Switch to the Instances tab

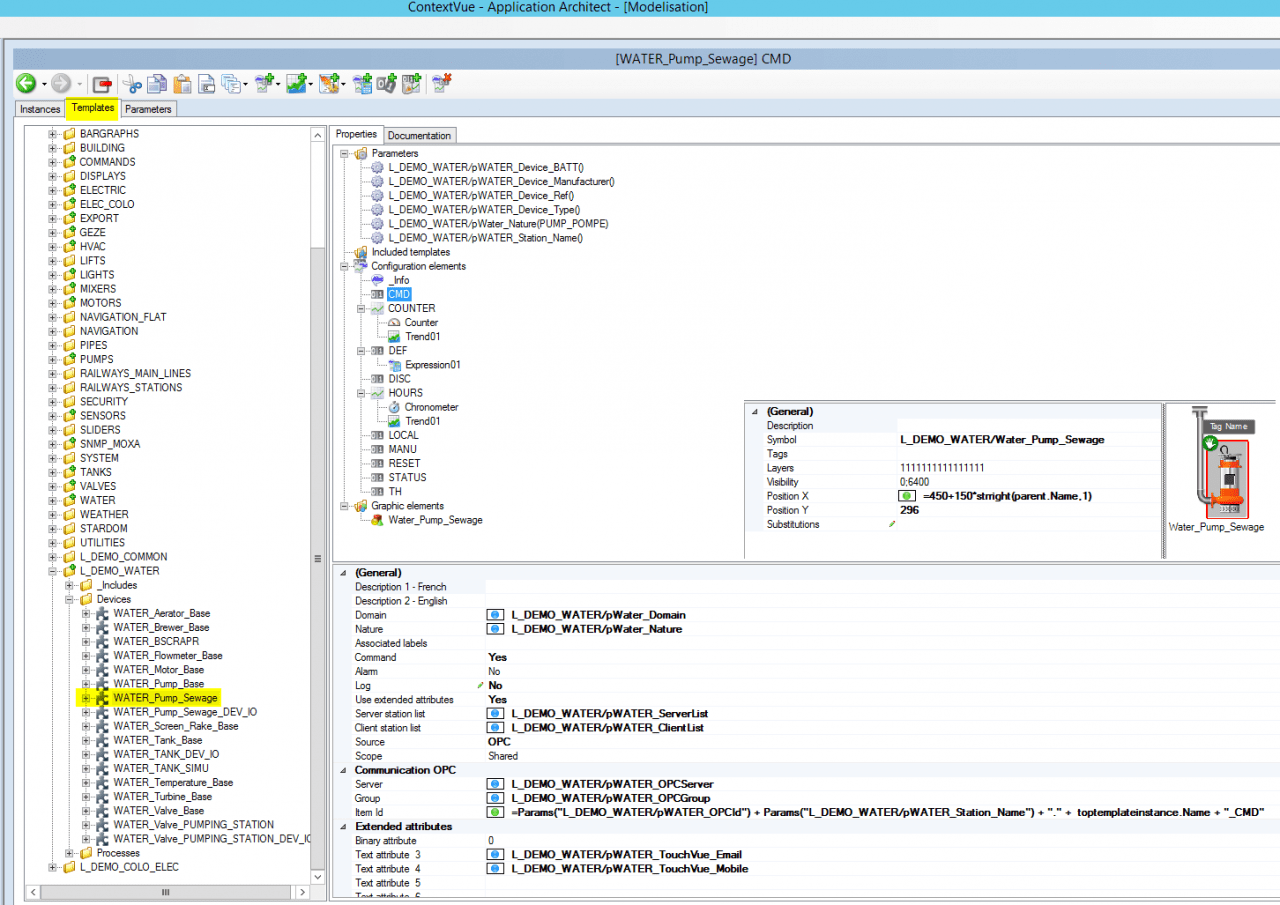click(40, 109)
